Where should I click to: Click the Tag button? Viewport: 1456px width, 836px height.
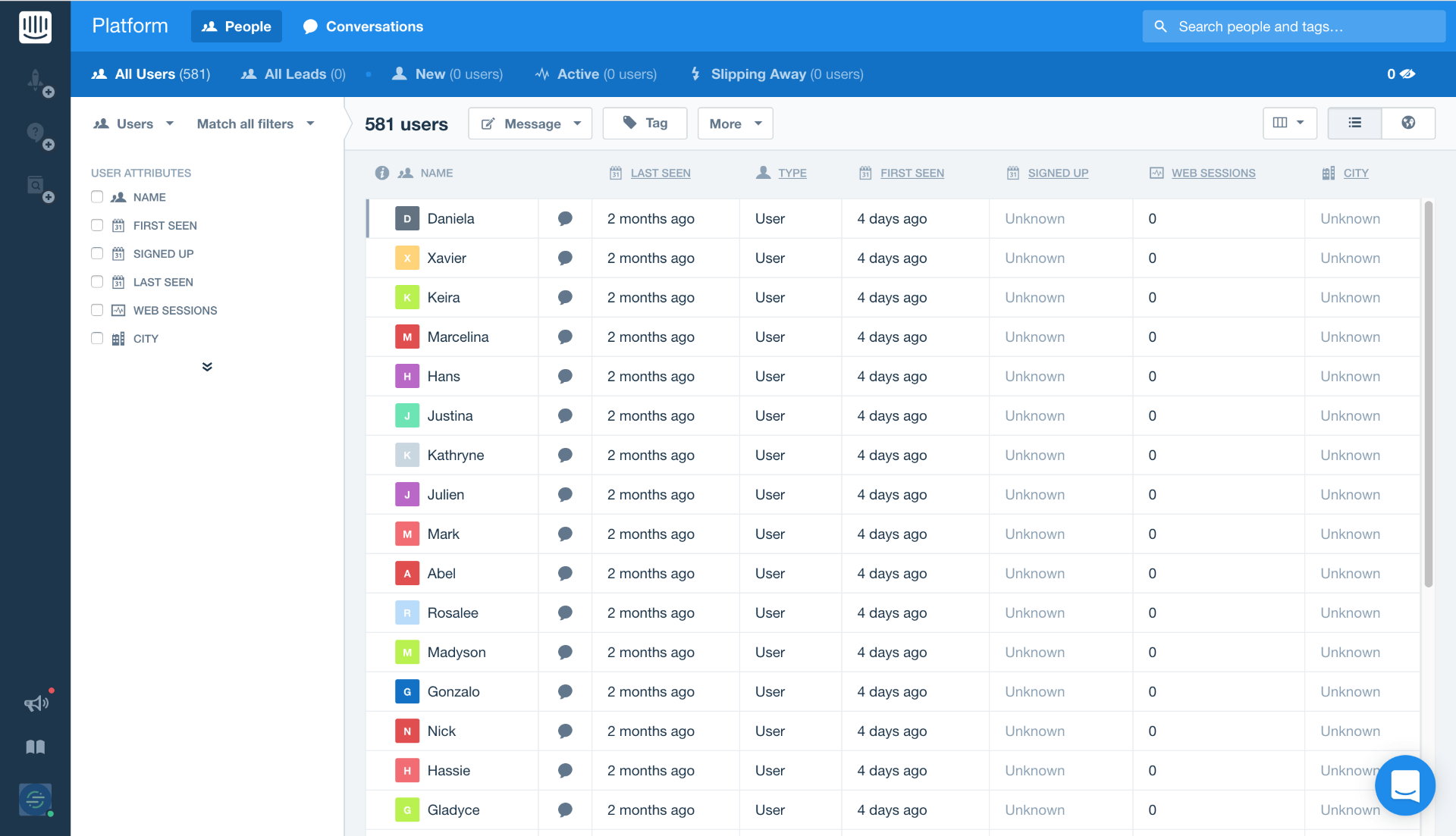645,123
